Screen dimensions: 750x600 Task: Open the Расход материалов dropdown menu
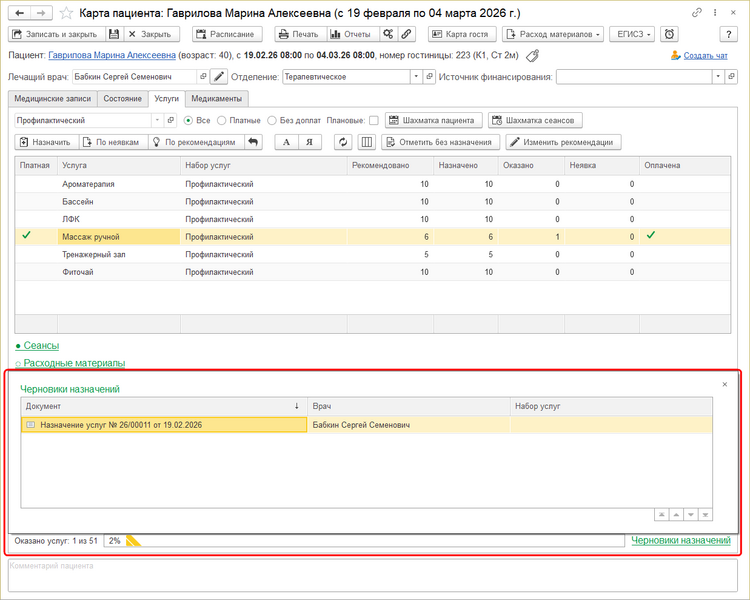pyautogui.click(x=555, y=33)
